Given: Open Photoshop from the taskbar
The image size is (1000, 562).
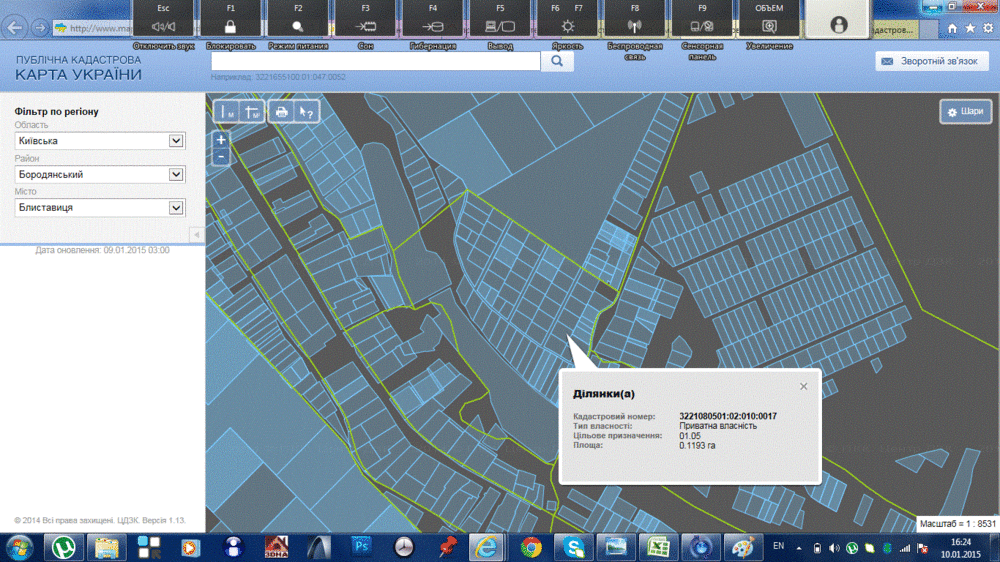Looking at the screenshot, I should [x=362, y=547].
